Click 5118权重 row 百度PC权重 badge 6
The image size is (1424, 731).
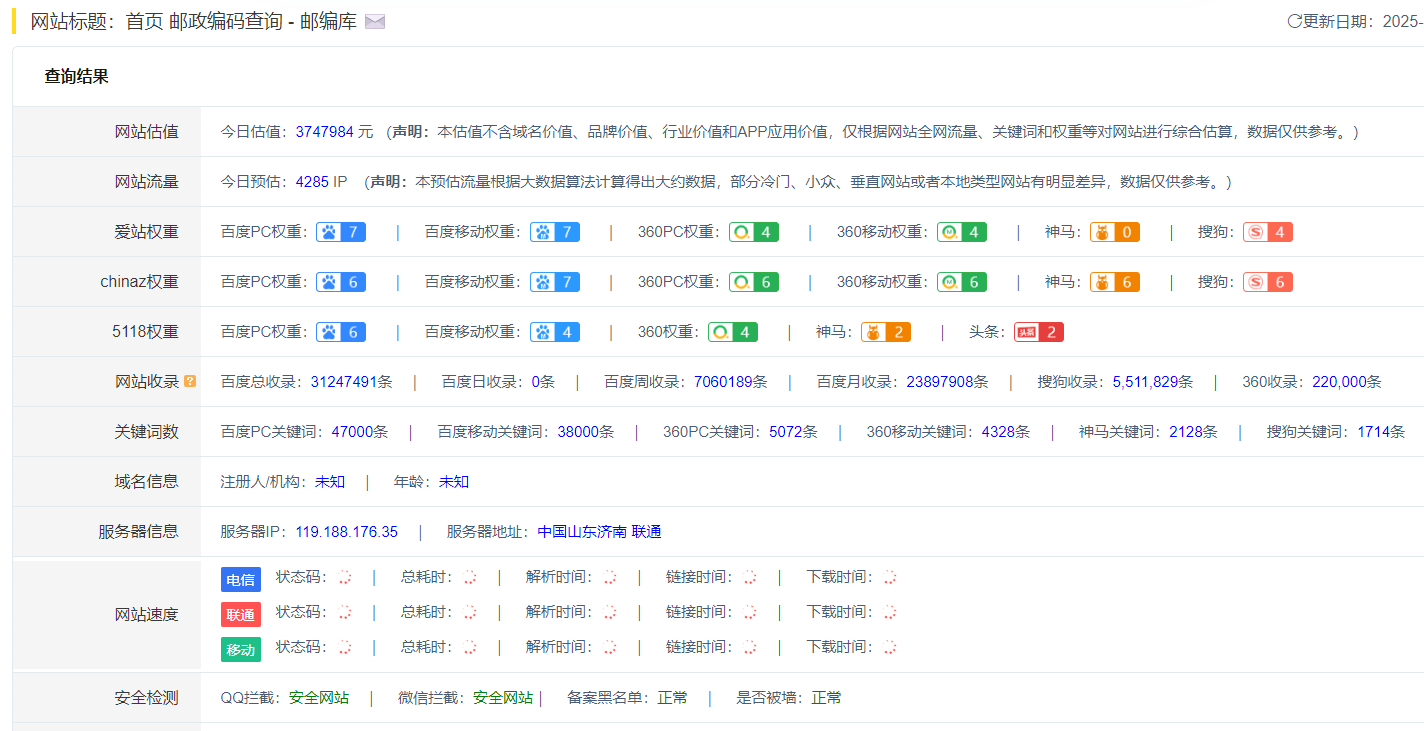[341, 332]
